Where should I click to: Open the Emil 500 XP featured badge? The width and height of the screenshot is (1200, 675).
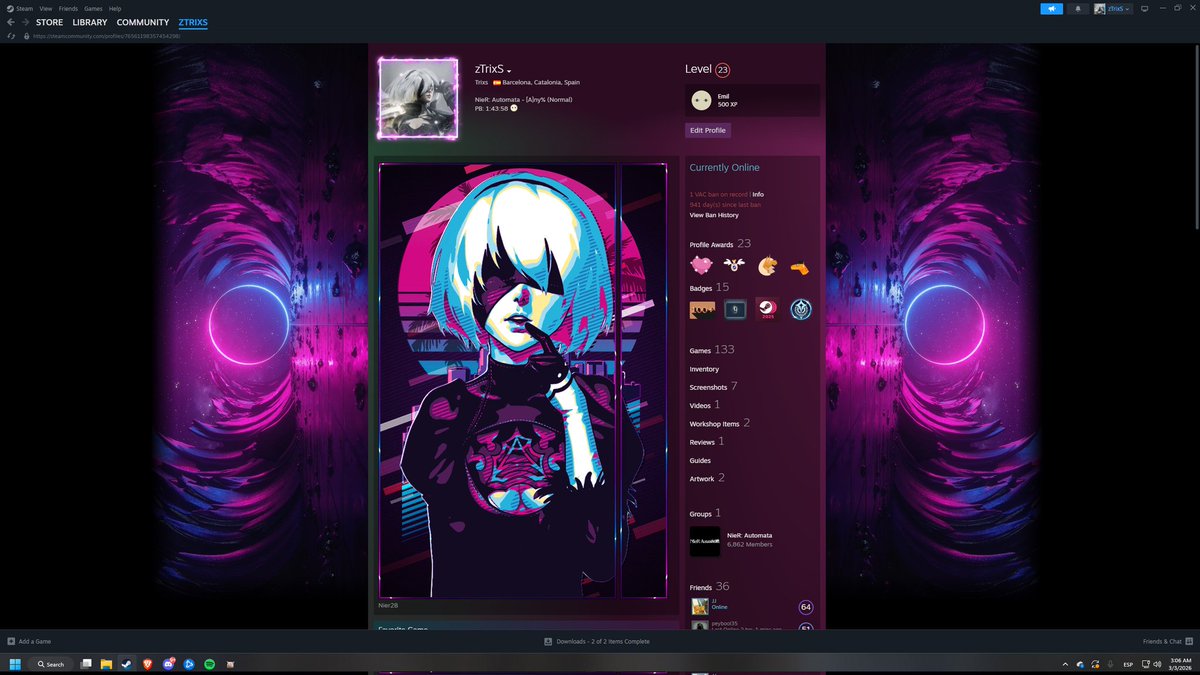tap(752, 100)
